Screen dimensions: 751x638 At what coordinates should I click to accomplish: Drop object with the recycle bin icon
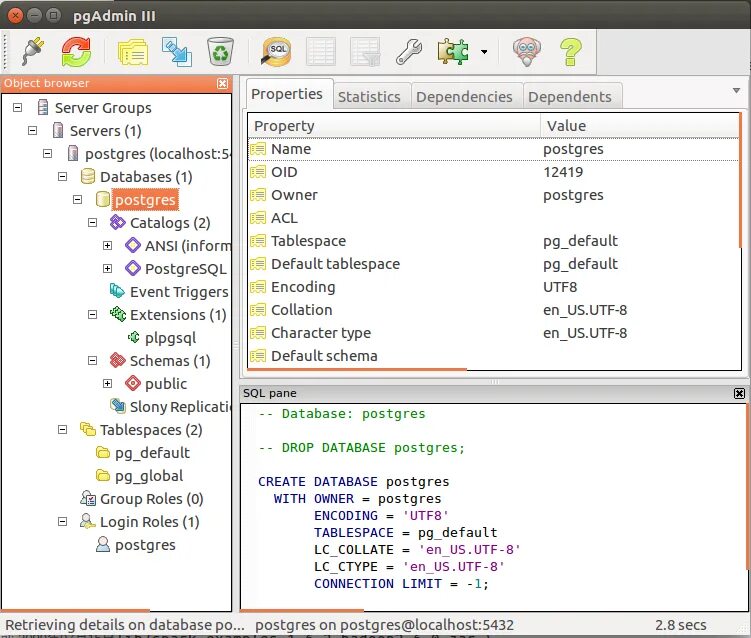tap(220, 52)
